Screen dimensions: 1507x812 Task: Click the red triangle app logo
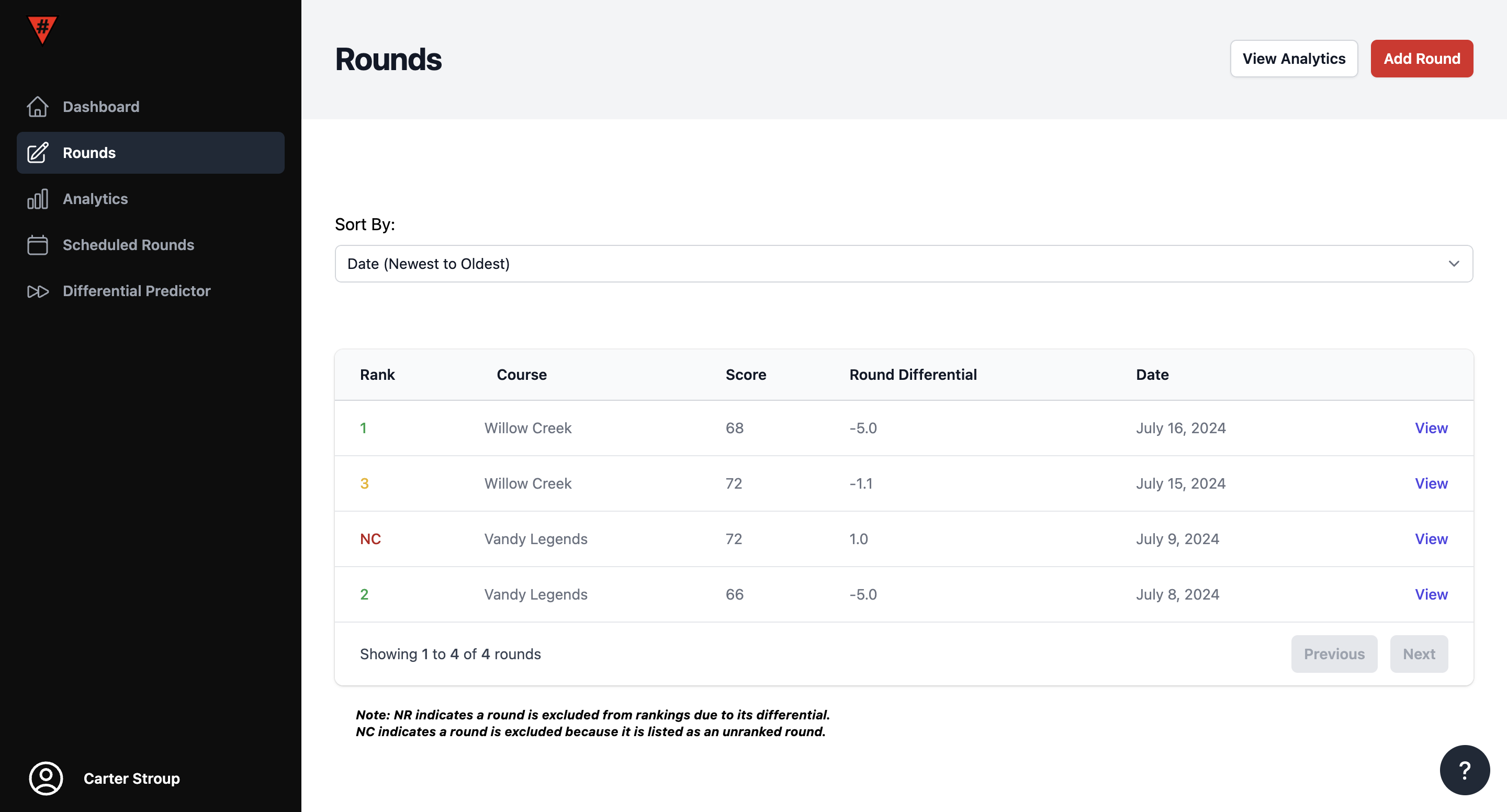pyautogui.click(x=42, y=29)
